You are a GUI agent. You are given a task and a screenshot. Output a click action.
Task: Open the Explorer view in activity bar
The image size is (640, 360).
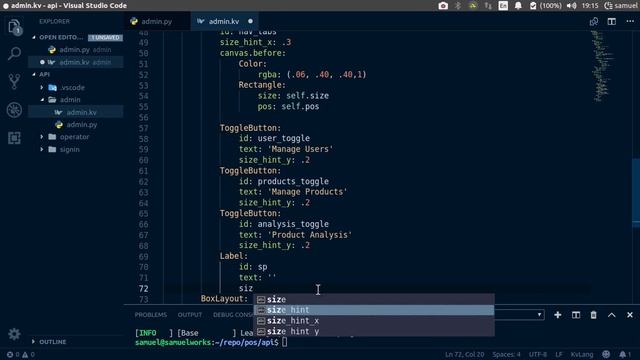click(14, 27)
